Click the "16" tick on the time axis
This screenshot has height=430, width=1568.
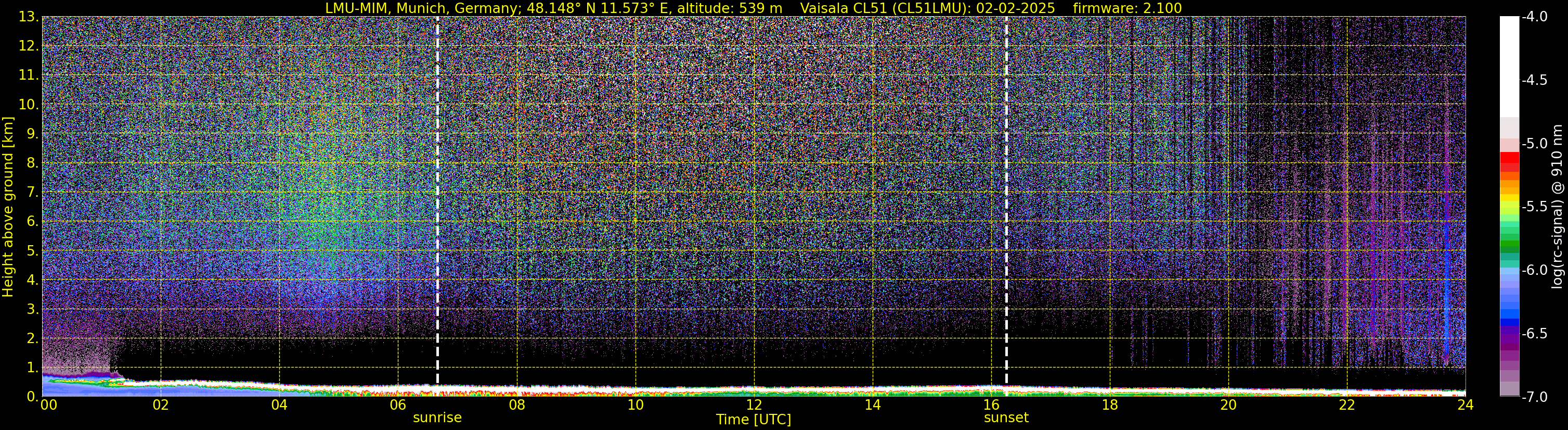pyautogui.click(x=991, y=405)
